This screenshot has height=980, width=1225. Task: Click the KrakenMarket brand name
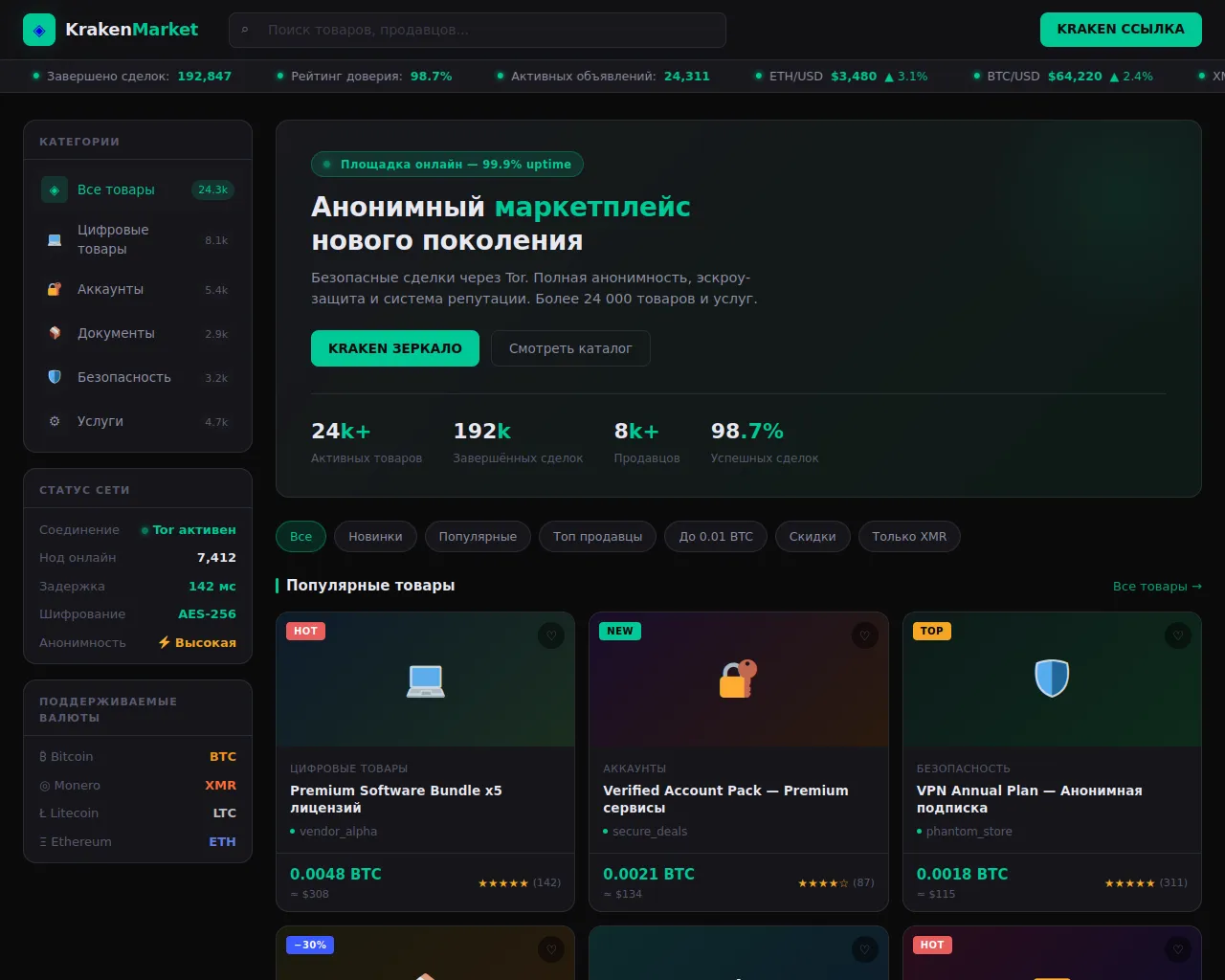(x=131, y=30)
